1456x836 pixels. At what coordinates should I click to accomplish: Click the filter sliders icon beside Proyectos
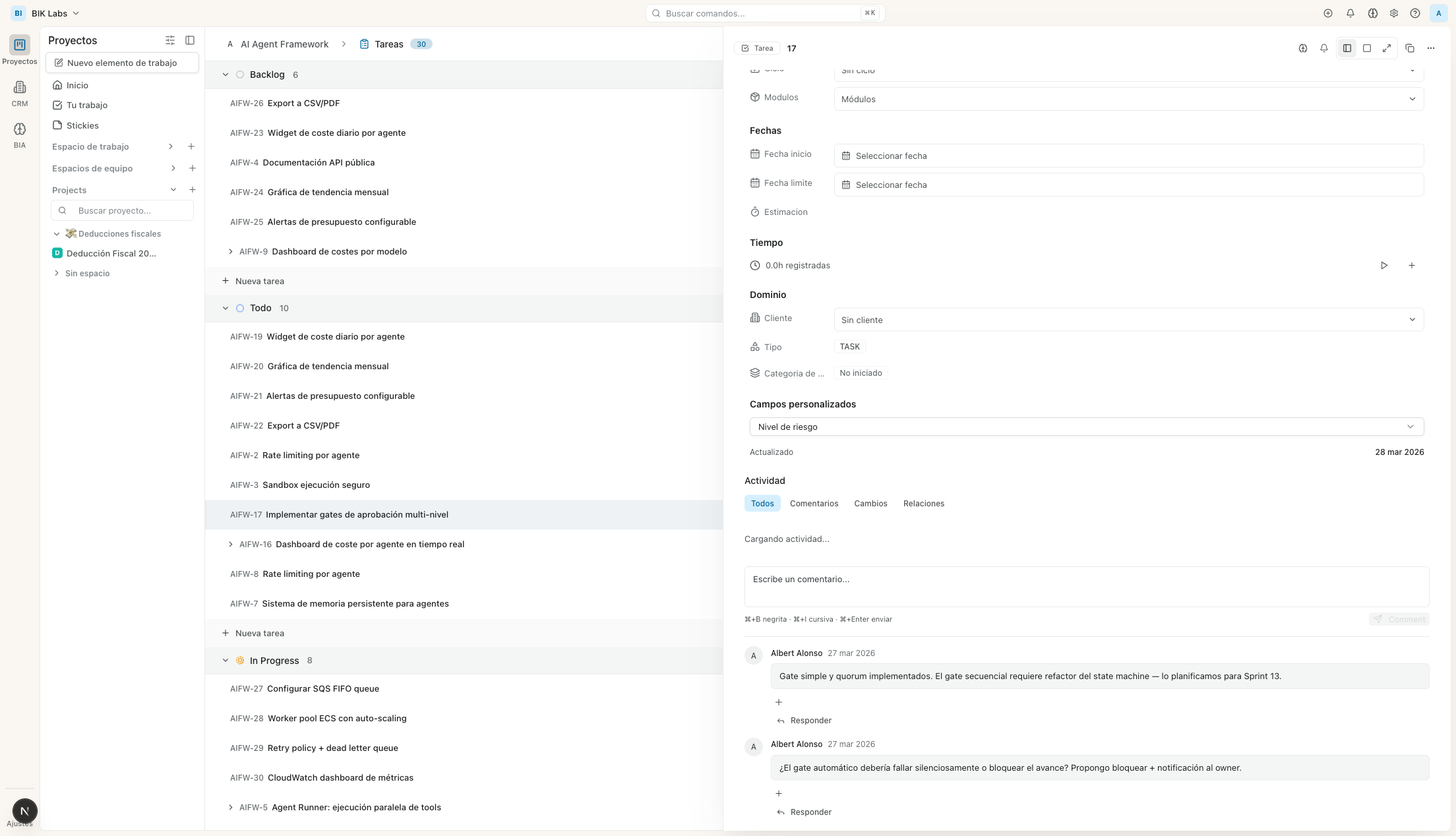170,40
